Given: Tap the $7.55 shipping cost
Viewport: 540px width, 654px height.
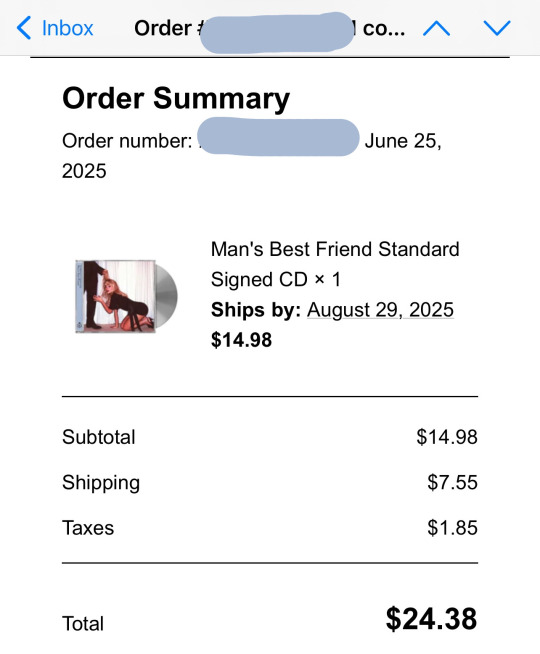Looking at the screenshot, I should point(452,482).
